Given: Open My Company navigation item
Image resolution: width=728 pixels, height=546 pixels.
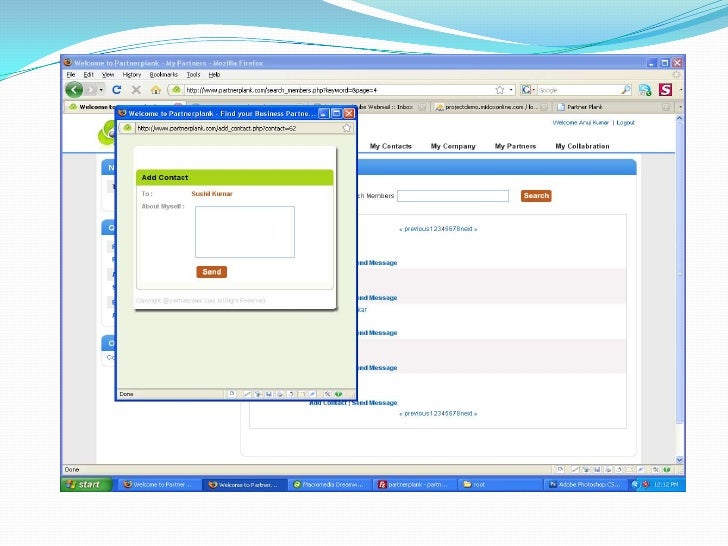Looking at the screenshot, I should pyautogui.click(x=453, y=146).
